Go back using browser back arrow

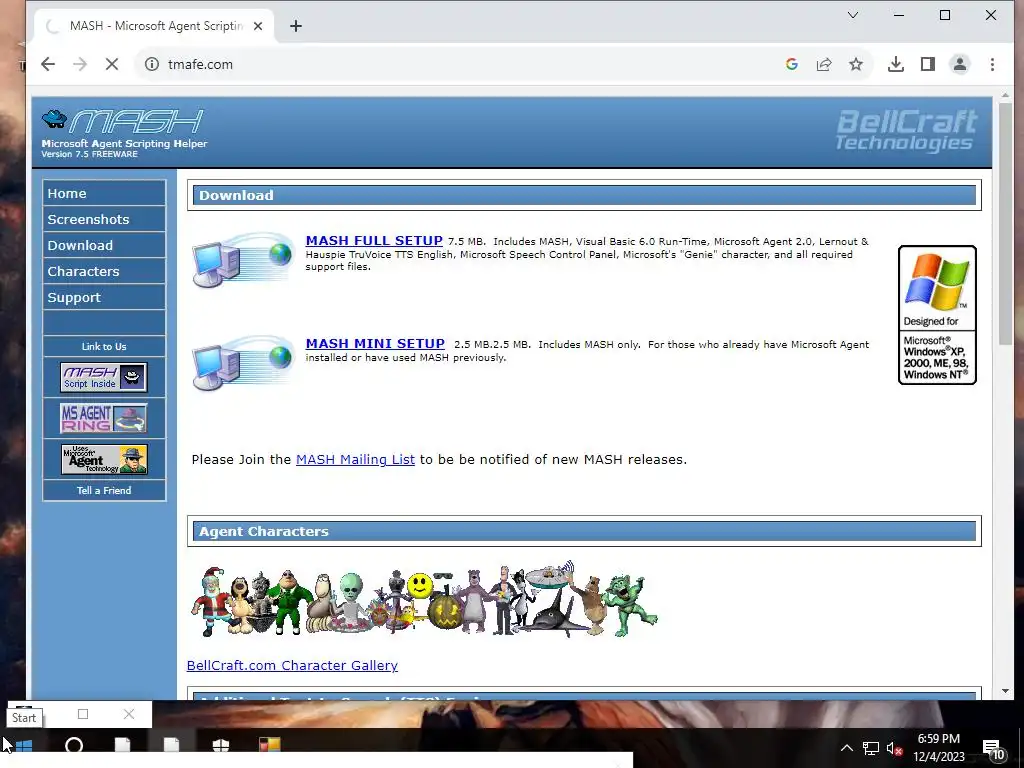[48, 64]
